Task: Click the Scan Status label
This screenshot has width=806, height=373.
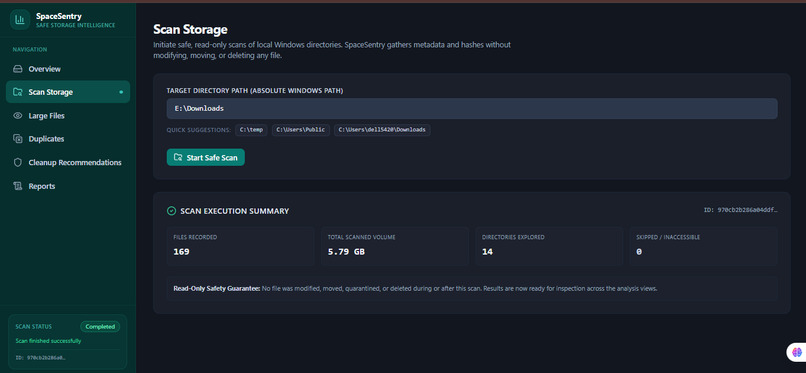Action: 33,327
